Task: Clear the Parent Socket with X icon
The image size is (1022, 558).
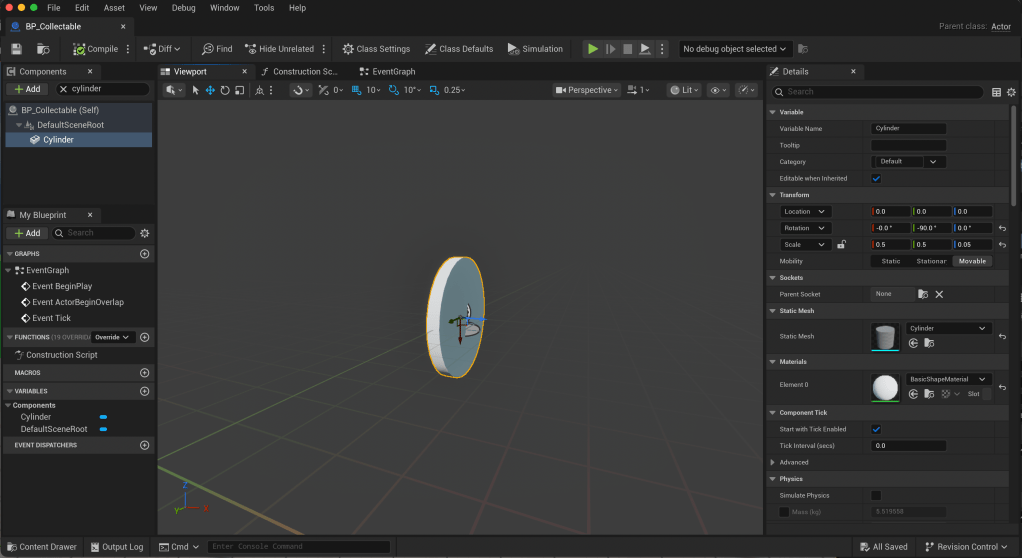Action: coord(939,294)
